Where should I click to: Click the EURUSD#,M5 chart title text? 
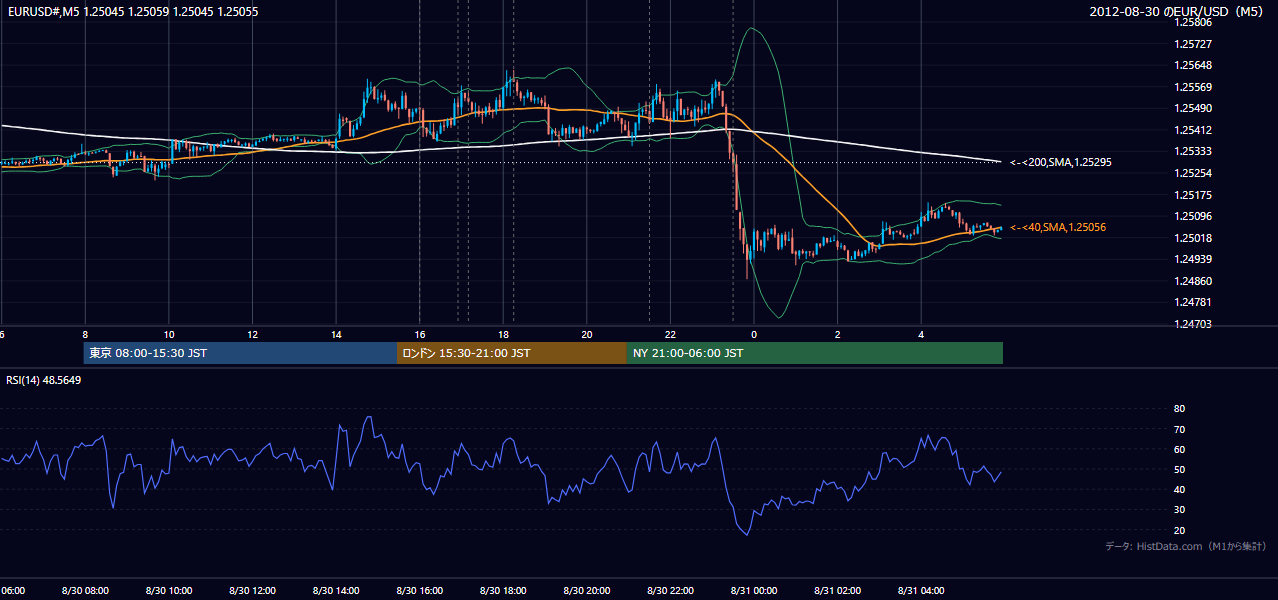131,11
